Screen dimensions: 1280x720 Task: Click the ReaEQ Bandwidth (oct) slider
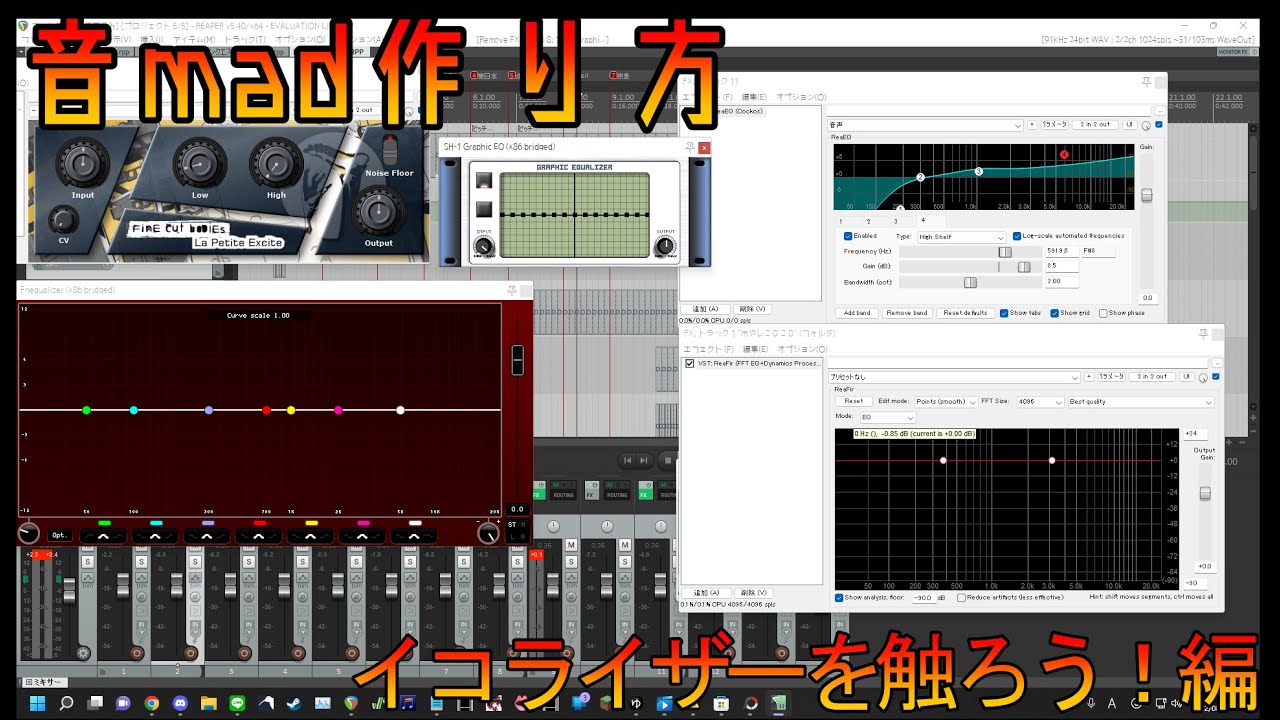tap(969, 282)
